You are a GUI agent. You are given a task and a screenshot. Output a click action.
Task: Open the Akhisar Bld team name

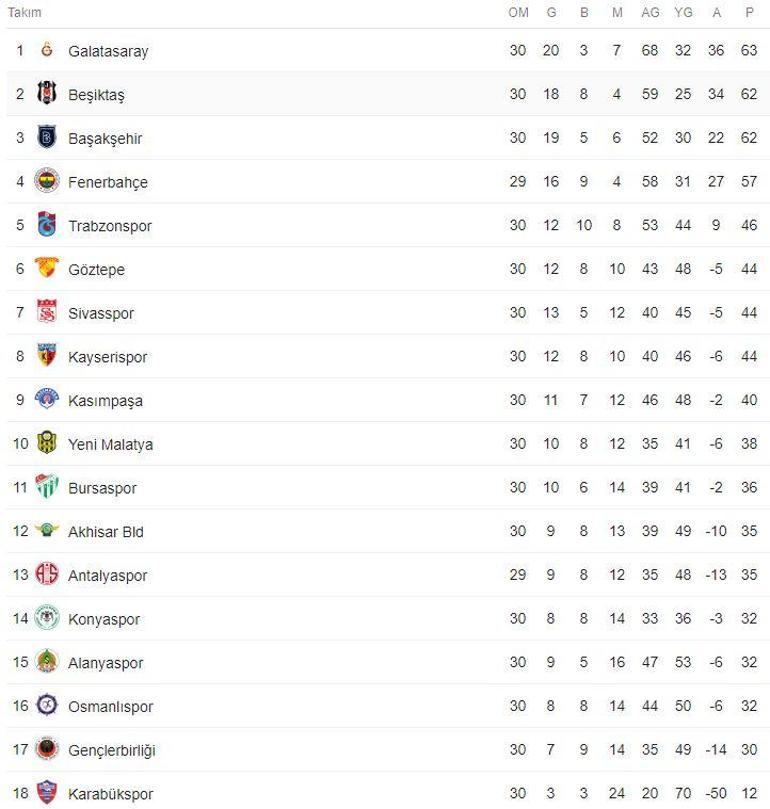point(105,531)
